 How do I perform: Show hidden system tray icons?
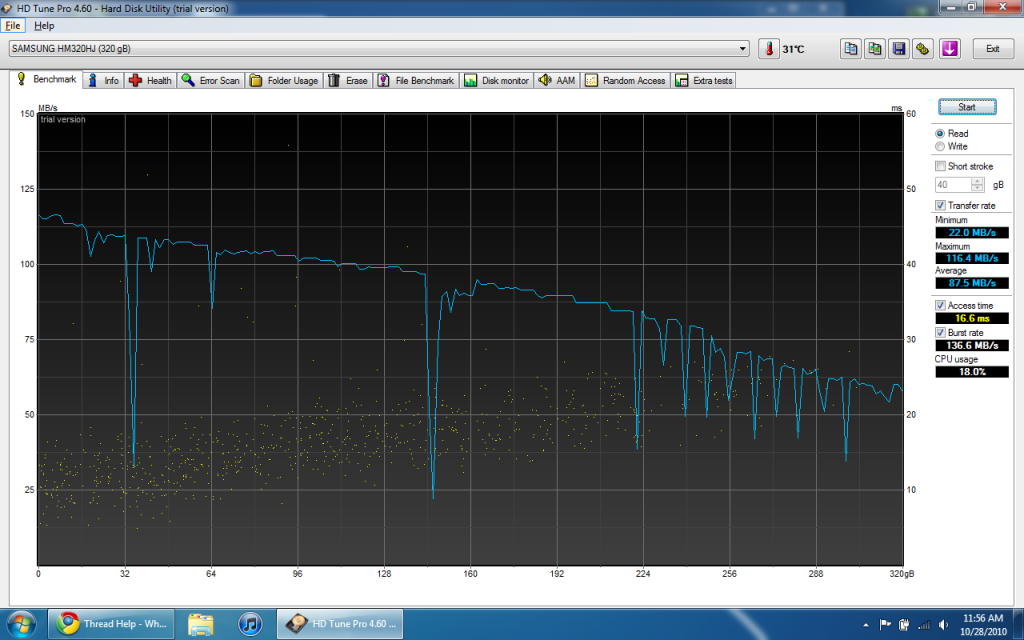pos(866,625)
